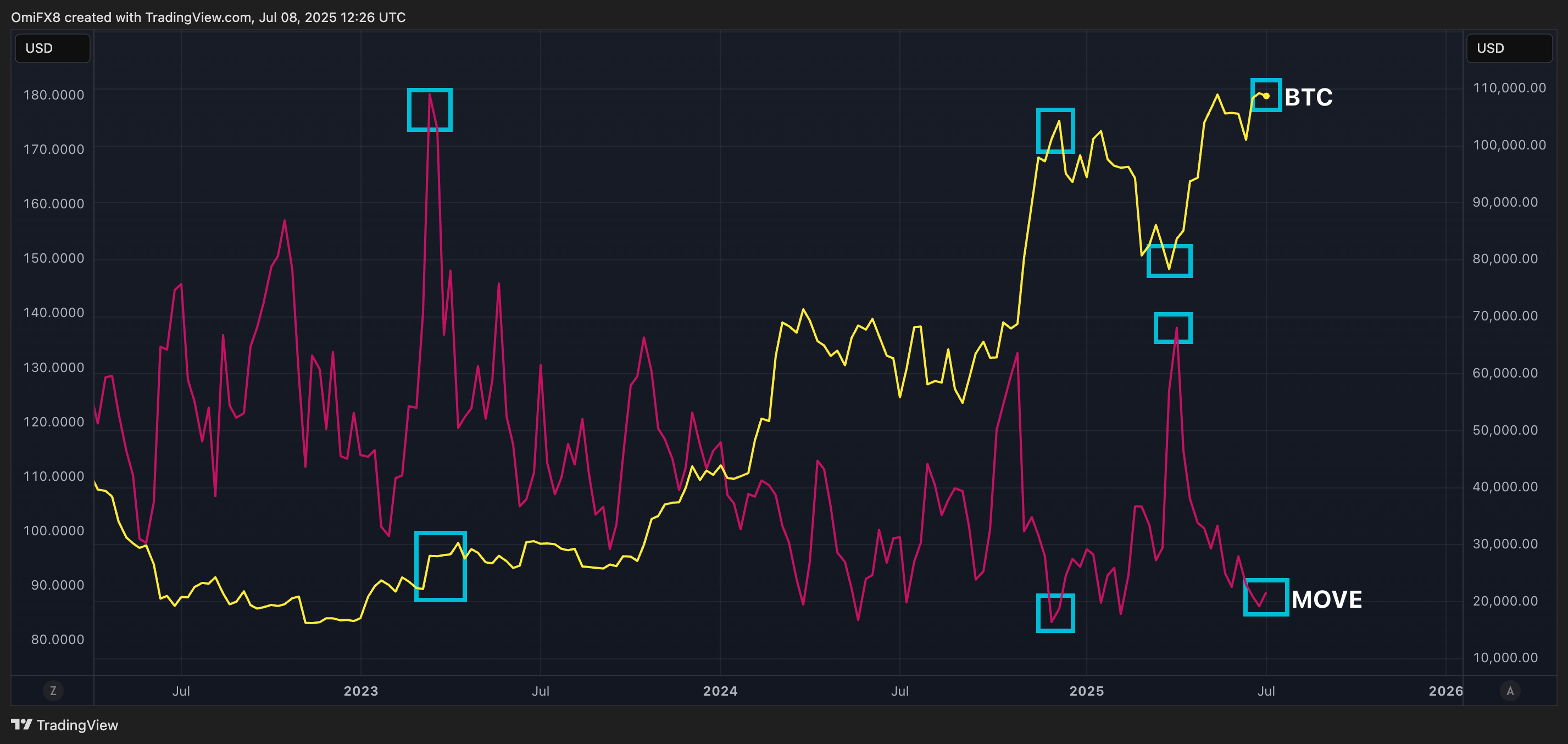Click the 2024 time axis label
1568x744 pixels.
click(720, 690)
